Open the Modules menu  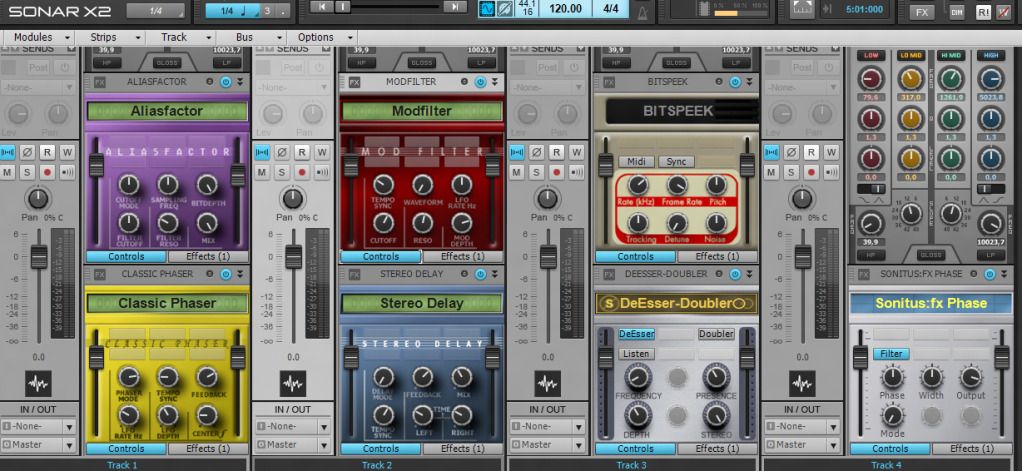(x=40, y=37)
